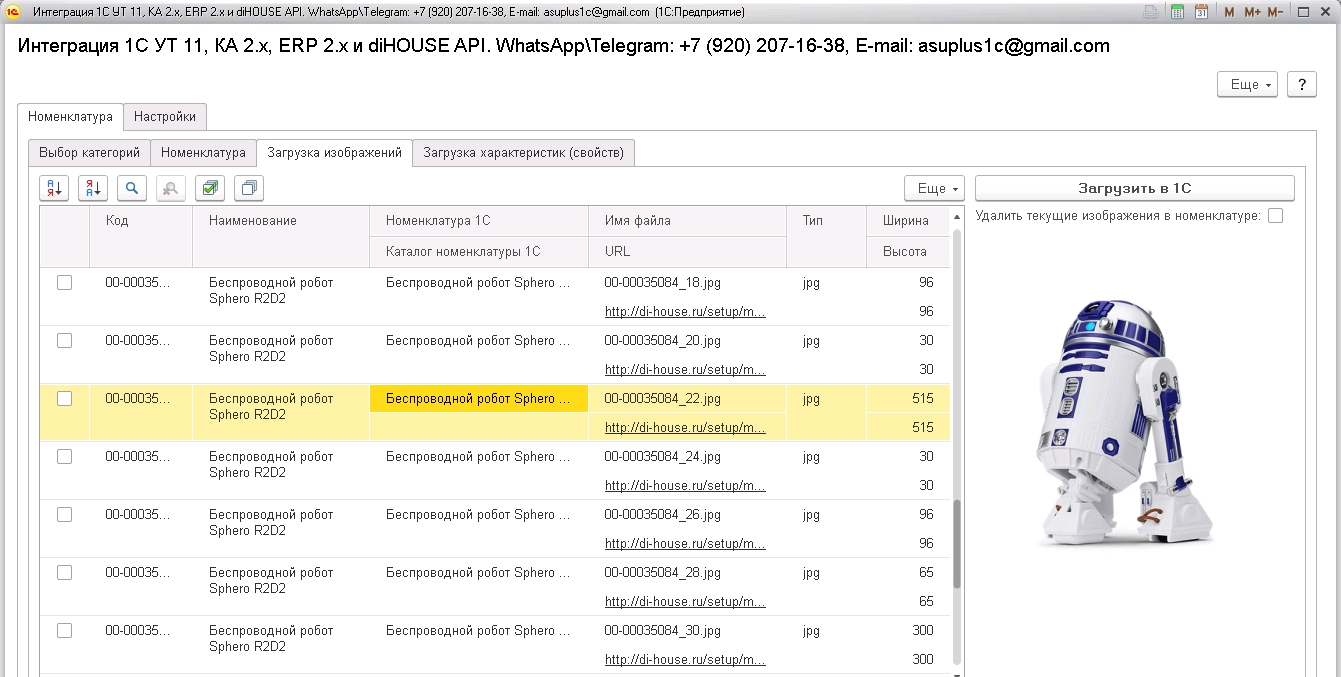Sort the list descending Я-А
Image resolution: width=1341 pixels, height=677 pixels.
93,187
